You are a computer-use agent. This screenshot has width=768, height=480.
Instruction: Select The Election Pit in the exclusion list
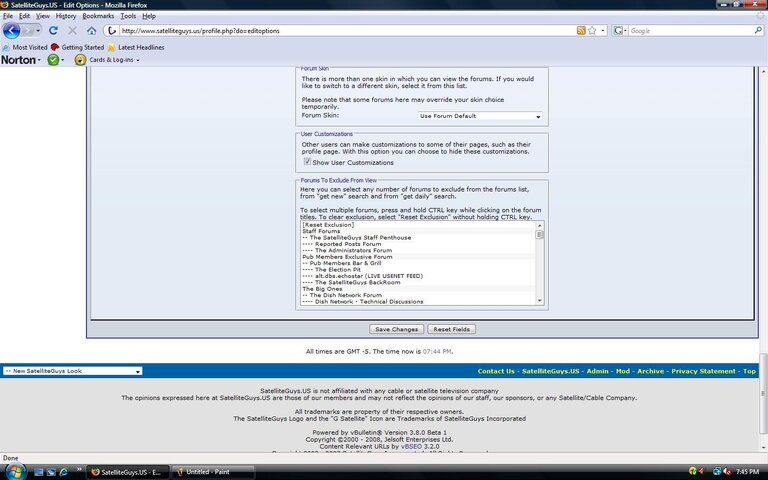coord(337,269)
